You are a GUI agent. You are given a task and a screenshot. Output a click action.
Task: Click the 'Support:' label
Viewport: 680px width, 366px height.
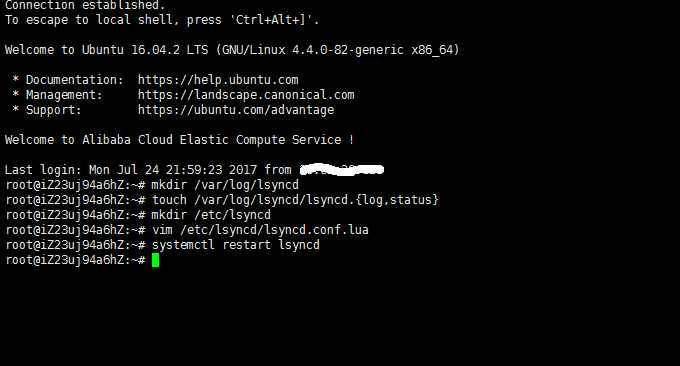point(54,110)
